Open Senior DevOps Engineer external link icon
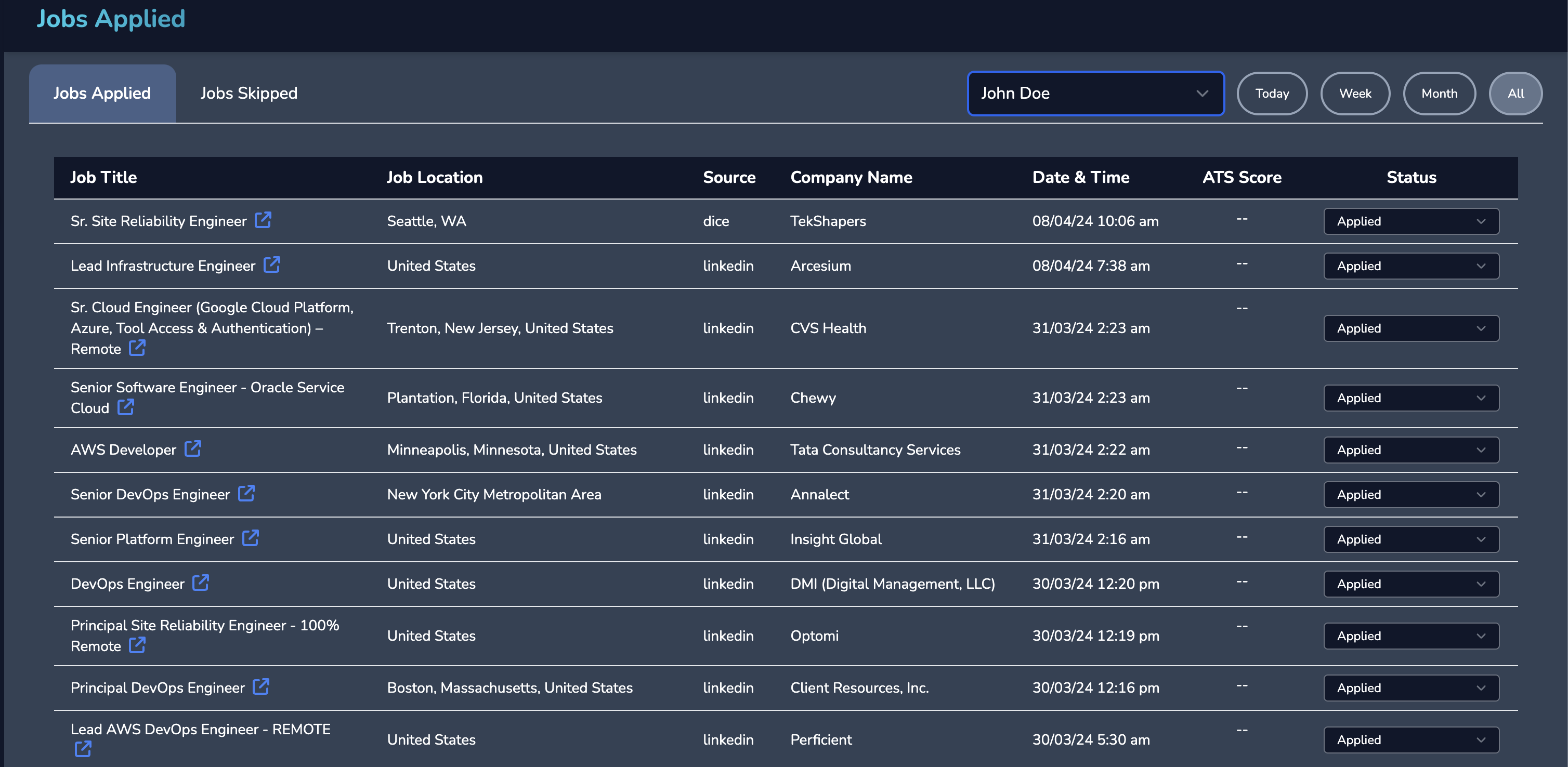Viewport: 1568px width, 767px height. pyautogui.click(x=246, y=493)
